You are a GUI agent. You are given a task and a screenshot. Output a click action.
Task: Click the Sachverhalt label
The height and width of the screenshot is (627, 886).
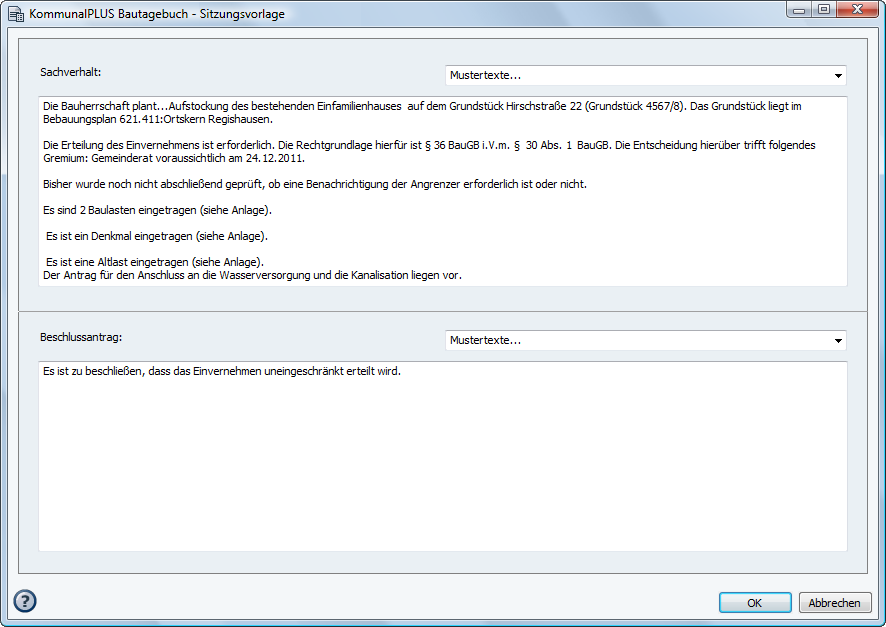[71, 73]
